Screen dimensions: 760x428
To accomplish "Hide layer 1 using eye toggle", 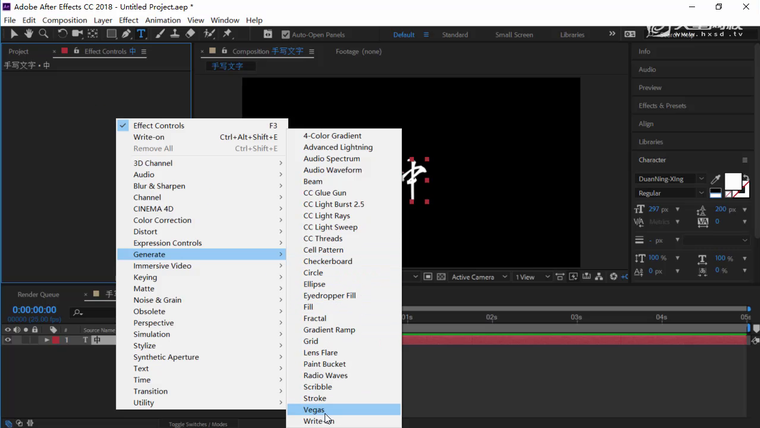I will (x=8, y=340).
